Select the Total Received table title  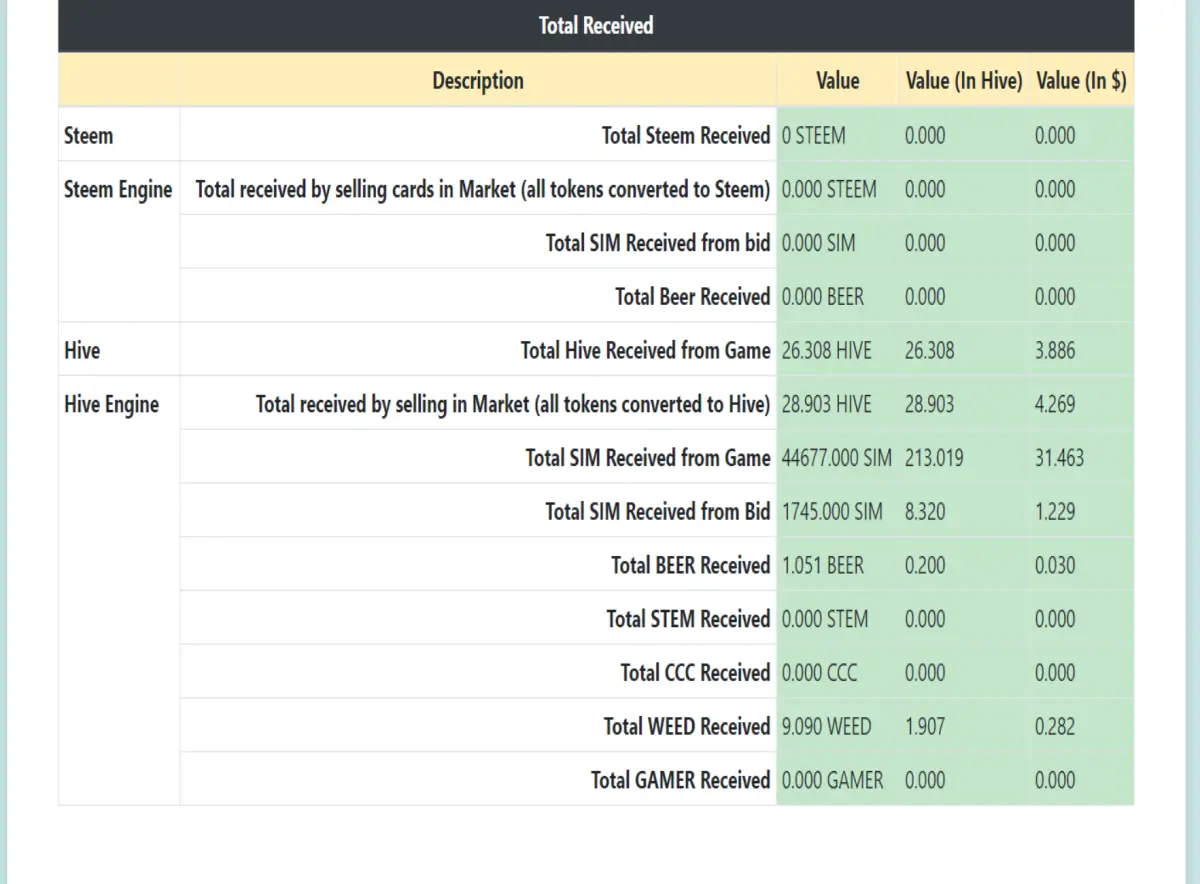tap(596, 25)
